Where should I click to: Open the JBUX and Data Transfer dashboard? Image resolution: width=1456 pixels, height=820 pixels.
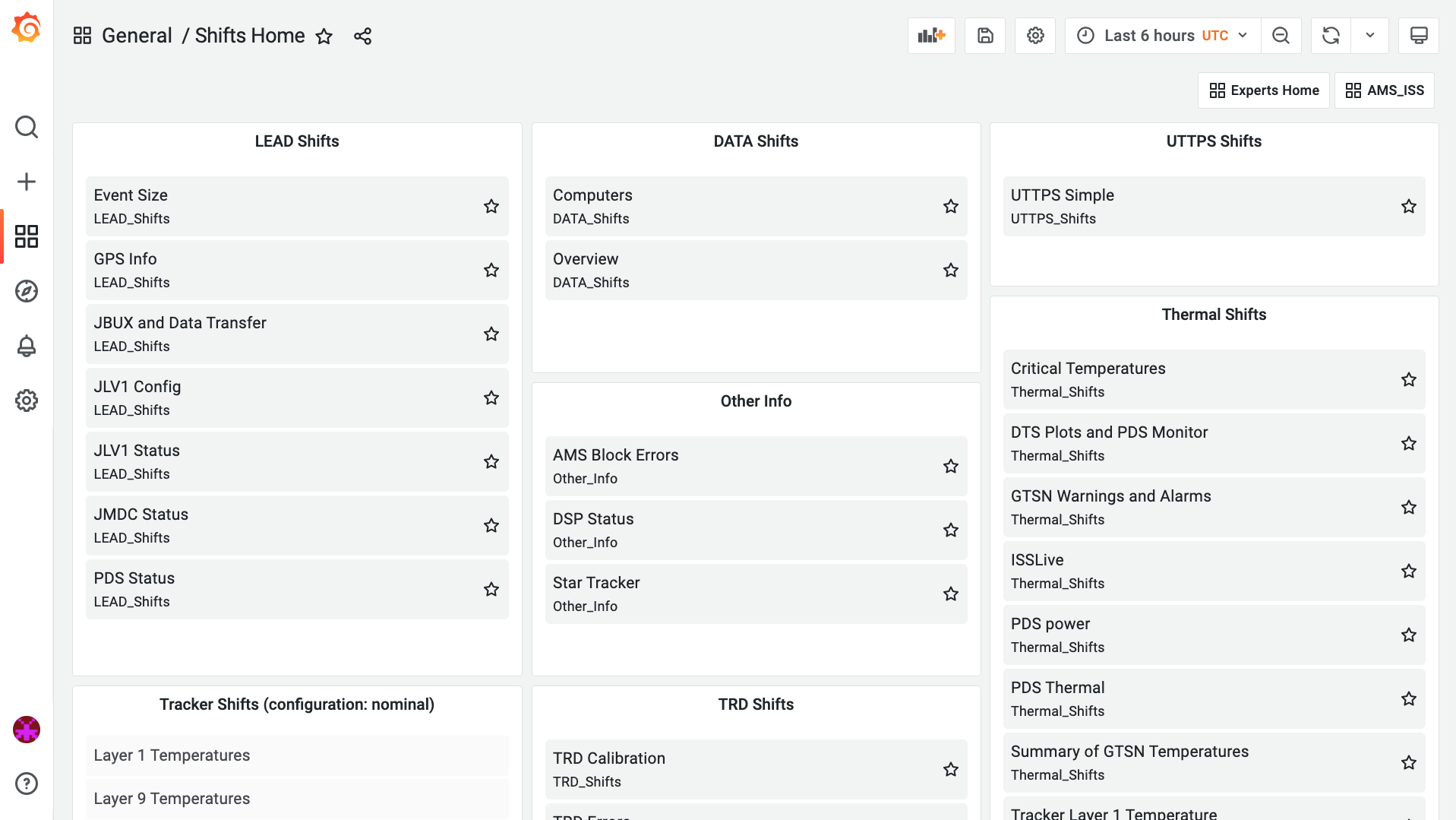180,323
